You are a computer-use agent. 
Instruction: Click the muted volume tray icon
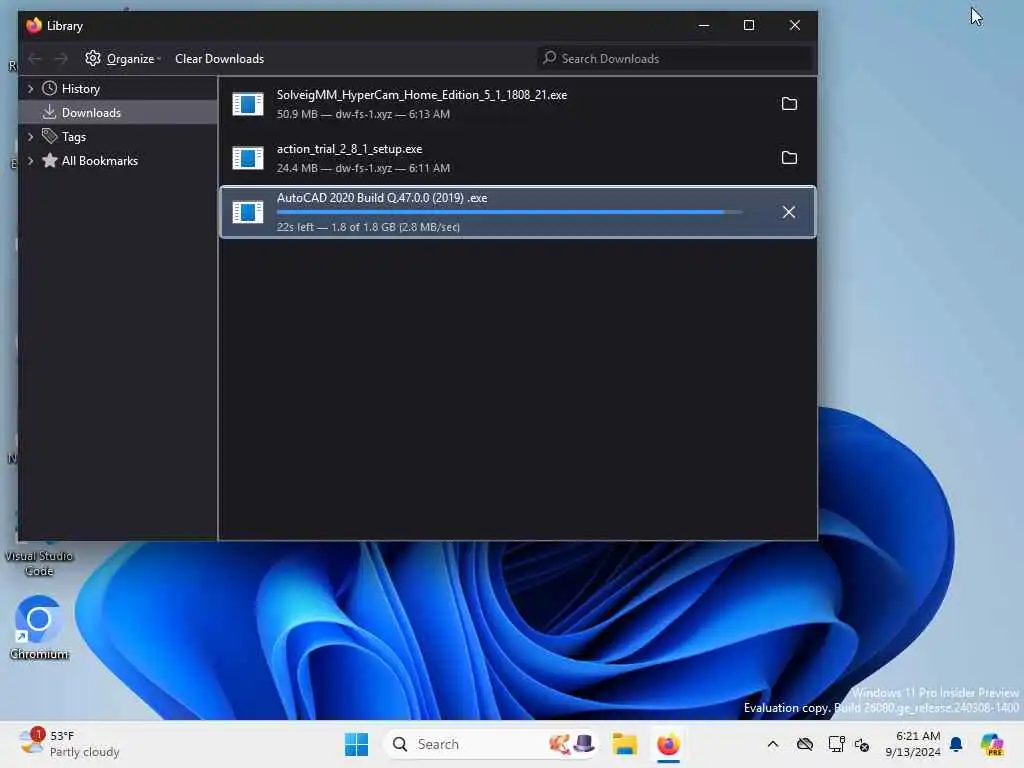pos(862,744)
